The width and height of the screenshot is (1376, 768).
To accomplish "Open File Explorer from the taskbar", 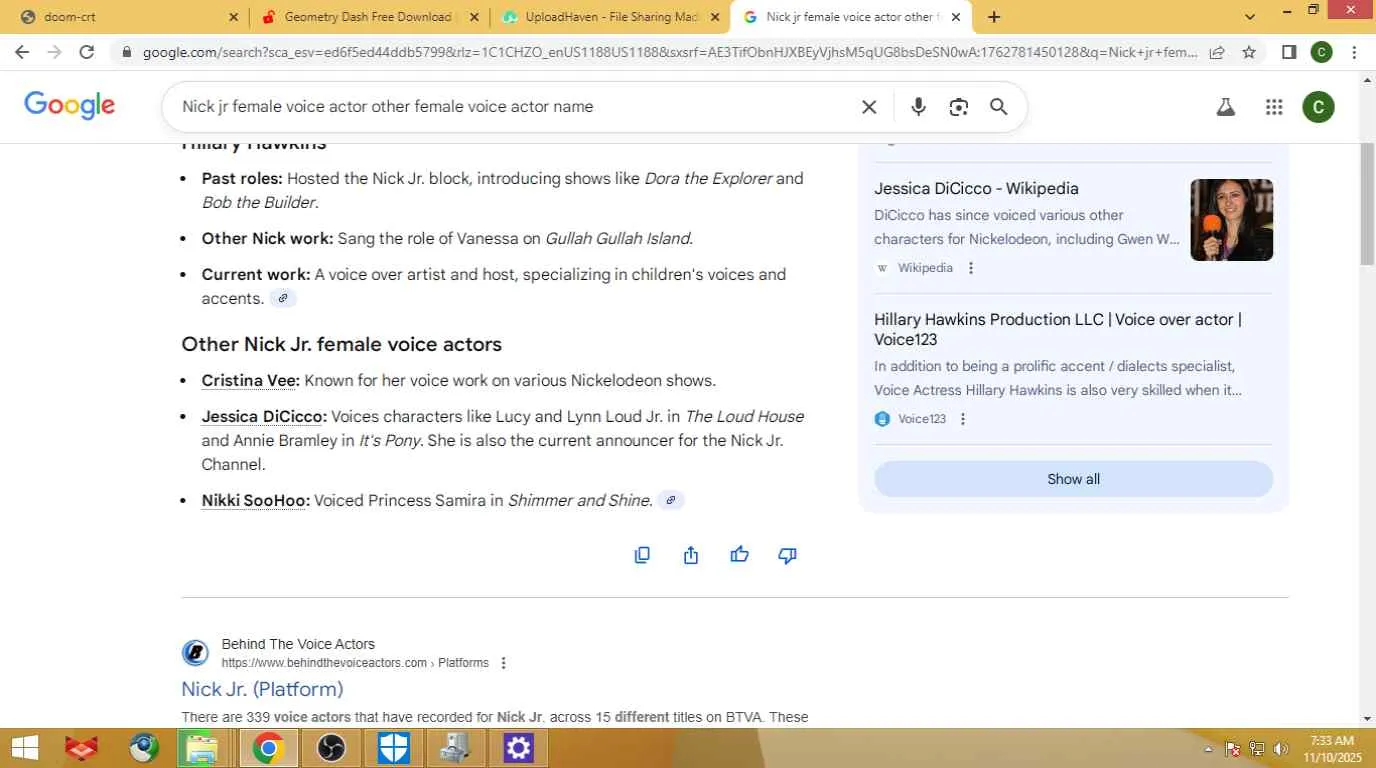I will coord(203,748).
